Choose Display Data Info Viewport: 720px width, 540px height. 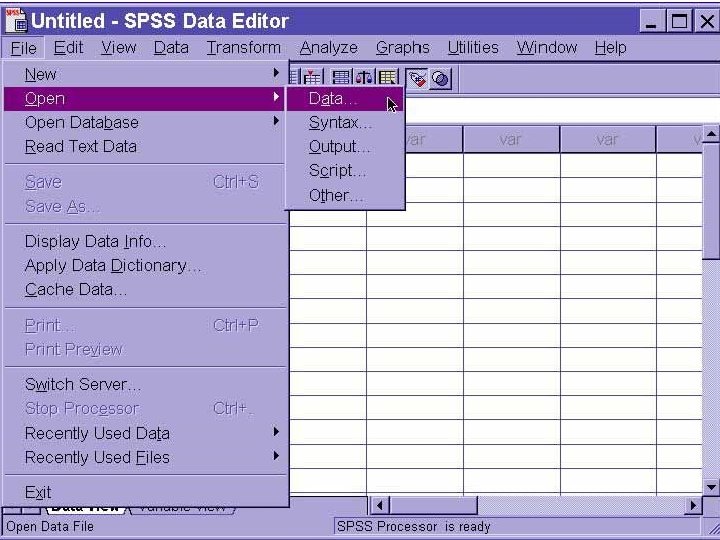pos(146,242)
